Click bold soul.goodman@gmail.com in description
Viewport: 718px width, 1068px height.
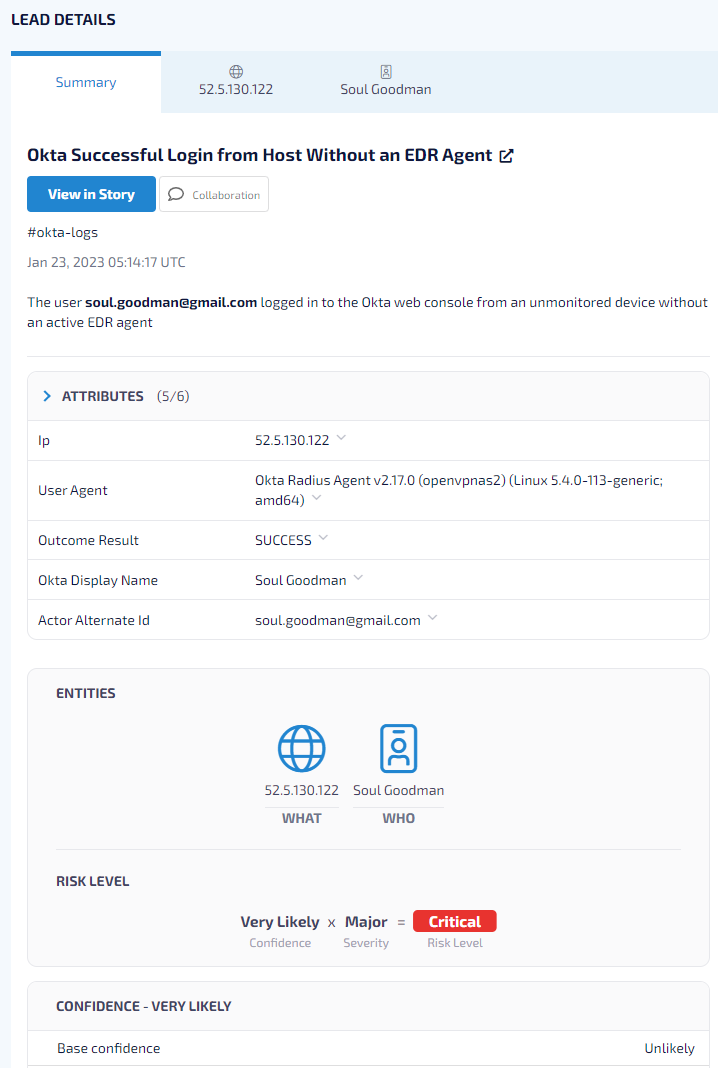click(x=171, y=302)
